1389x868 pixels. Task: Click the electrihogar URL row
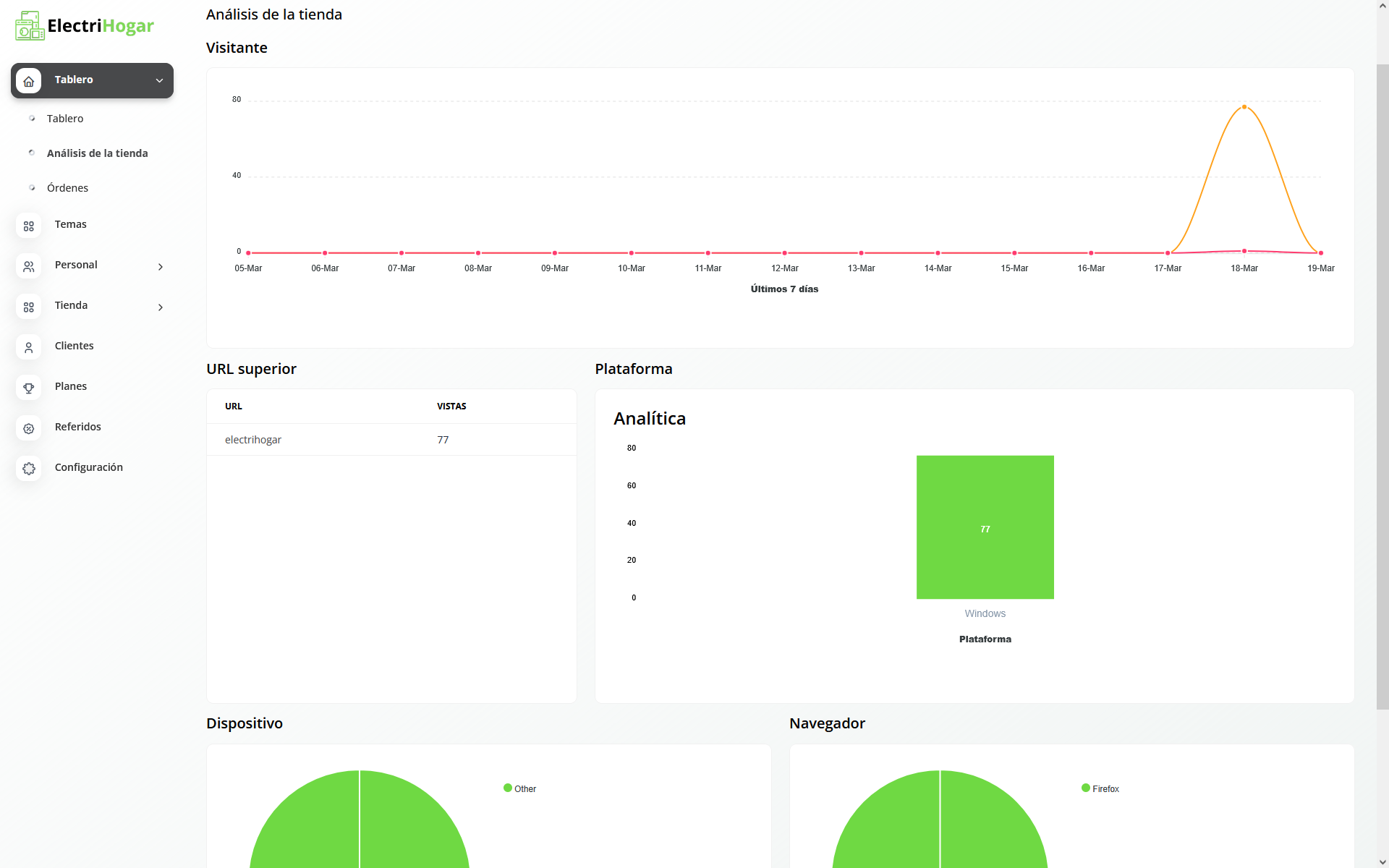pyautogui.click(x=391, y=440)
